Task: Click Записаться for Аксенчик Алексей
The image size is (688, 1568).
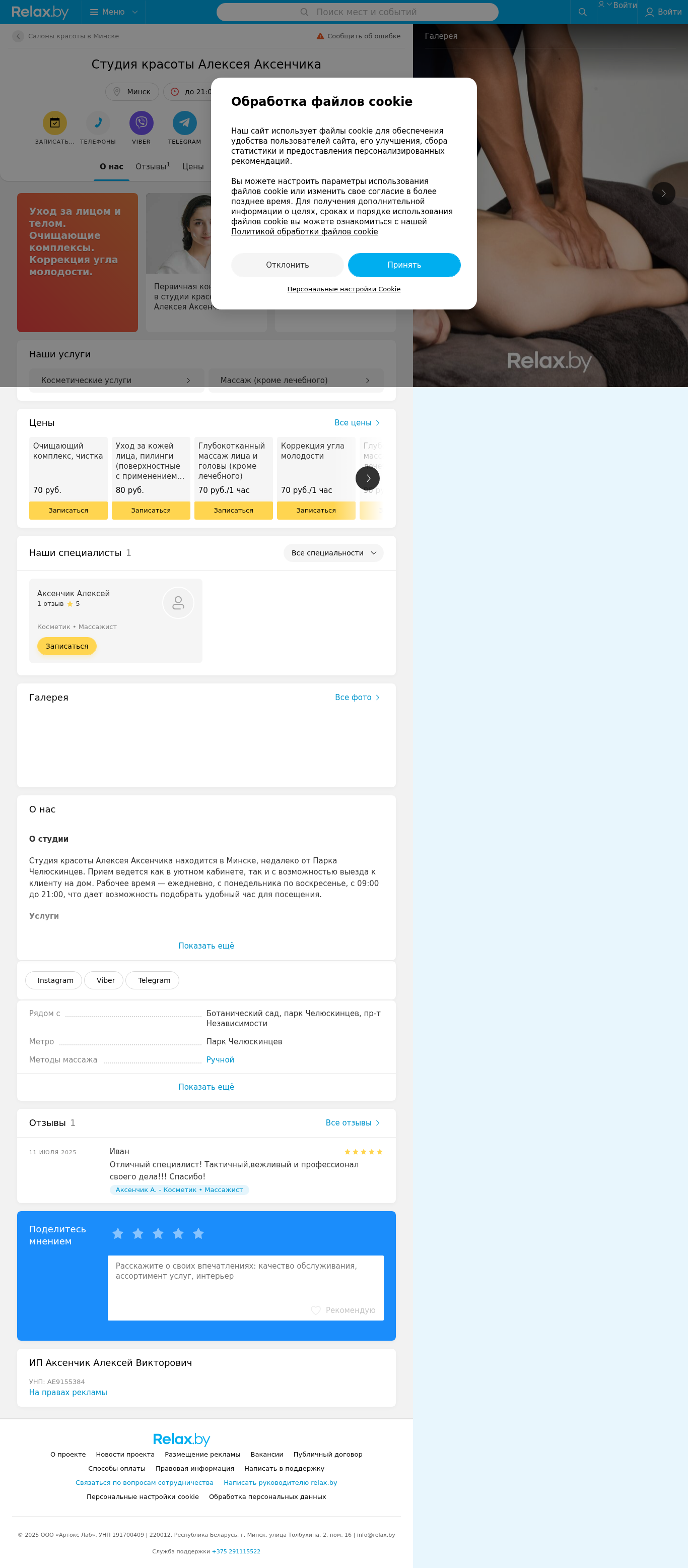Action: pos(67,647)
